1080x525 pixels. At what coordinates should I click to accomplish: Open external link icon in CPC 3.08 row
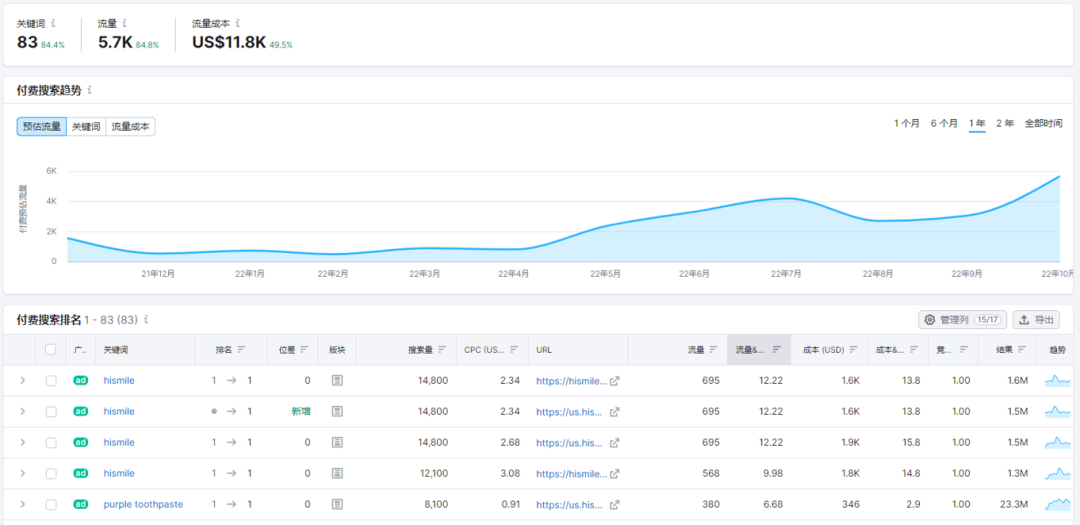(614, 473)
